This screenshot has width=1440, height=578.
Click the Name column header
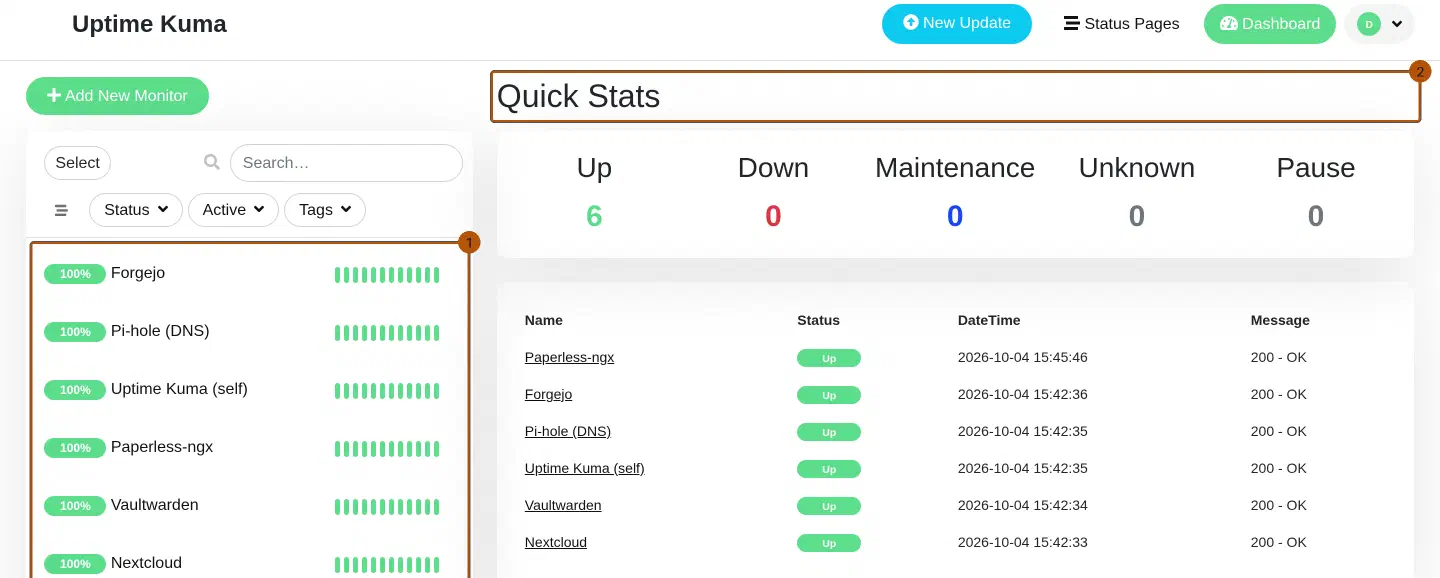[x=543, y=320]
